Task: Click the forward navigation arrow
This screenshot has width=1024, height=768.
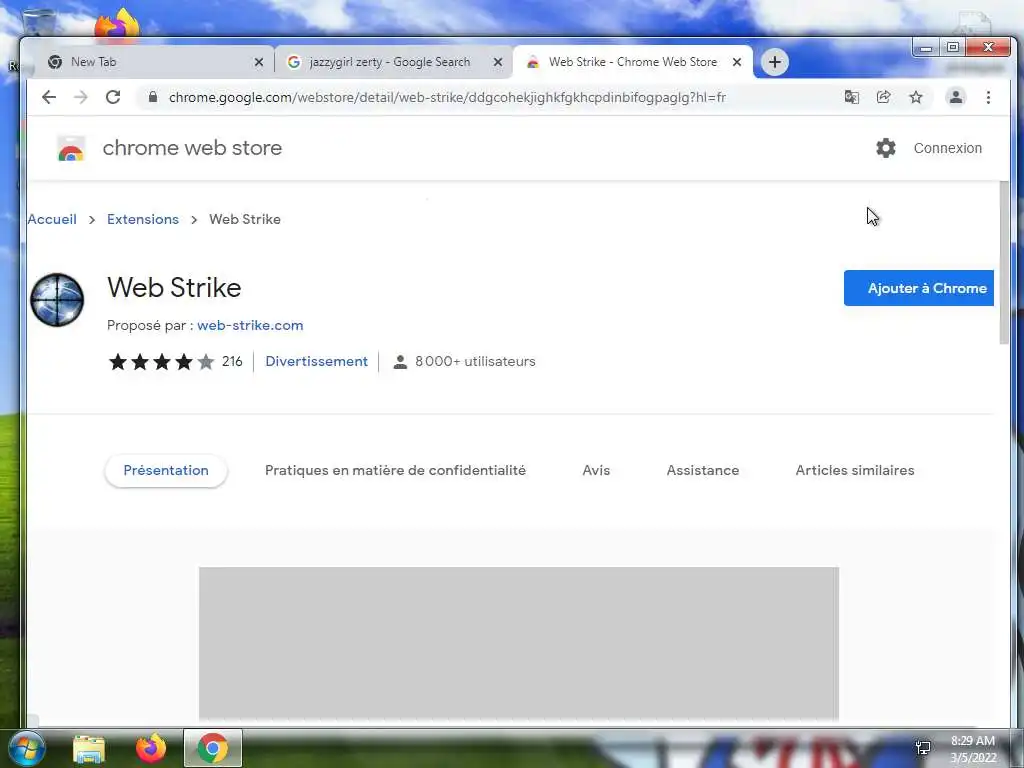Action: [81, 97]
